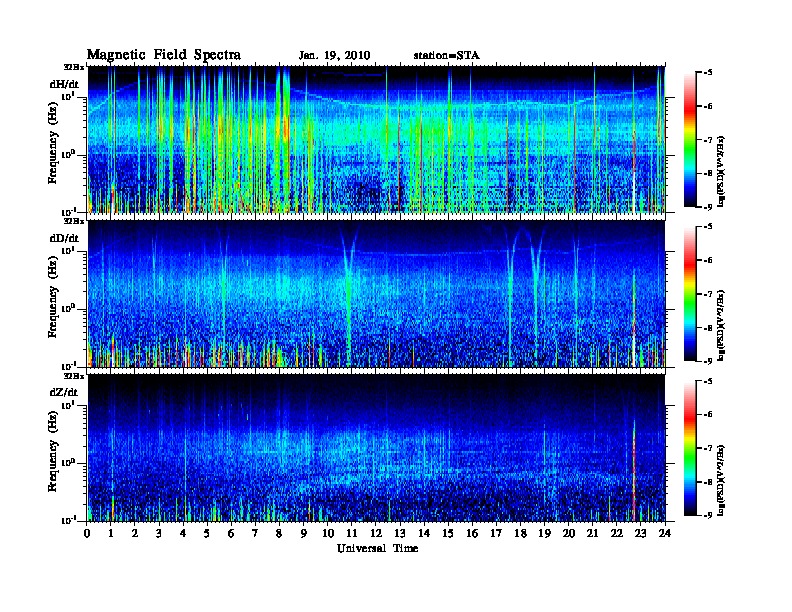The image size is (792, 612).
Task: Click the hour 16 tick label
Action: point(472,533)
